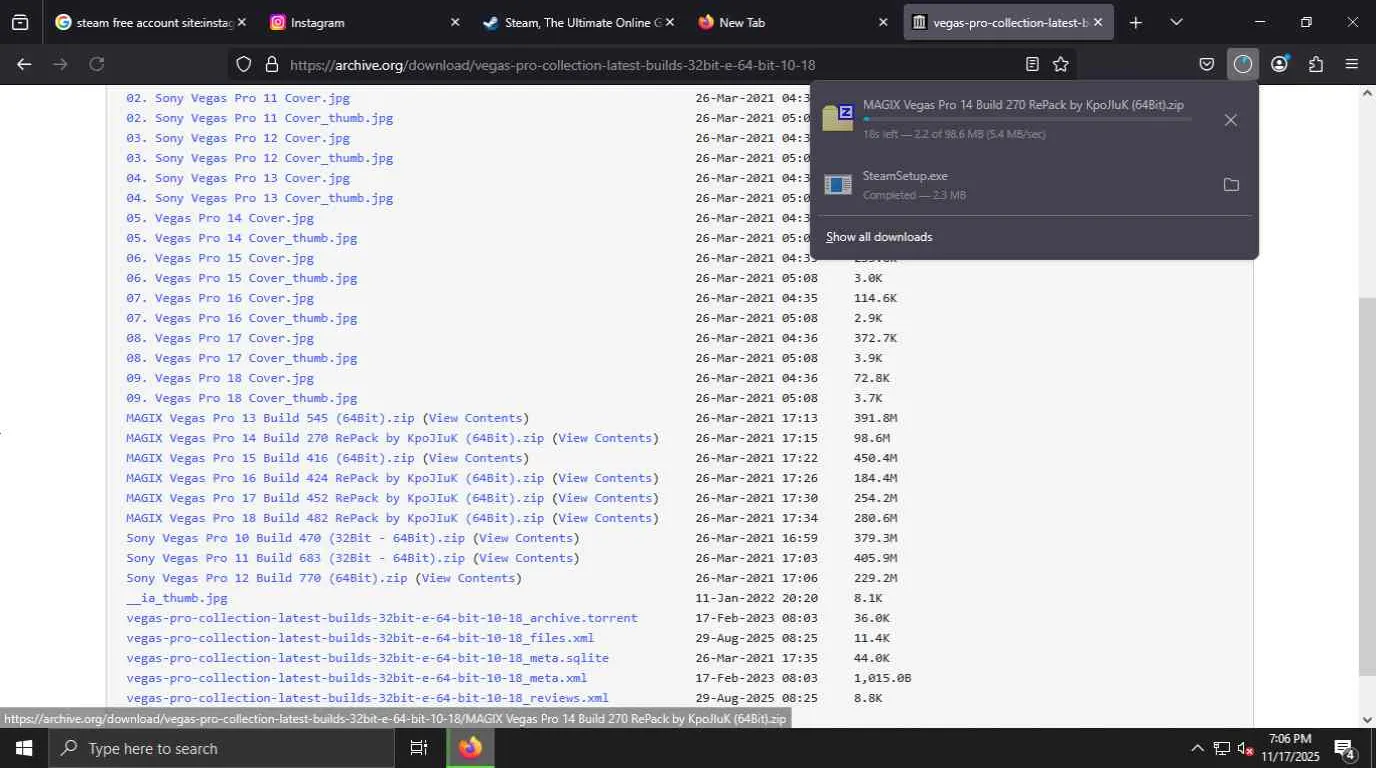Click the 1,015.0B size value

click(882, 678)
